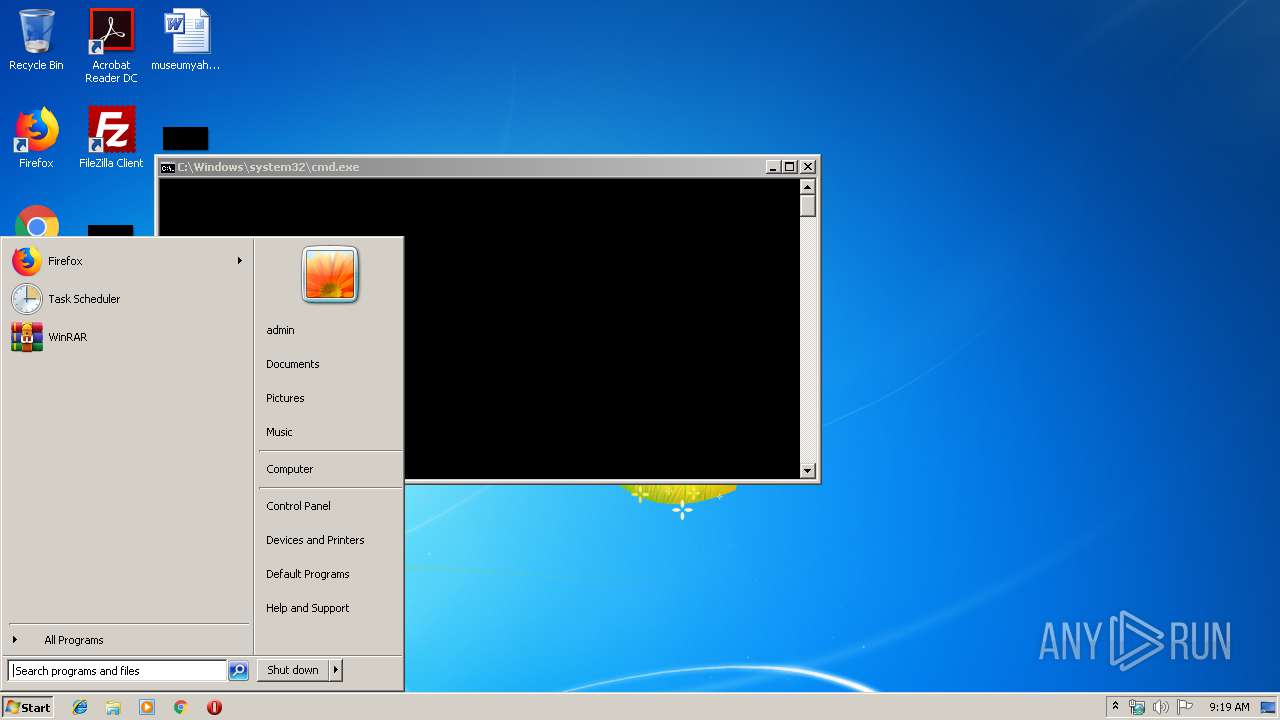The height and width of the screenshot is (720, 1280).
Task: Open Internet Explorer from the taskbar
Action: coord(80,707)
